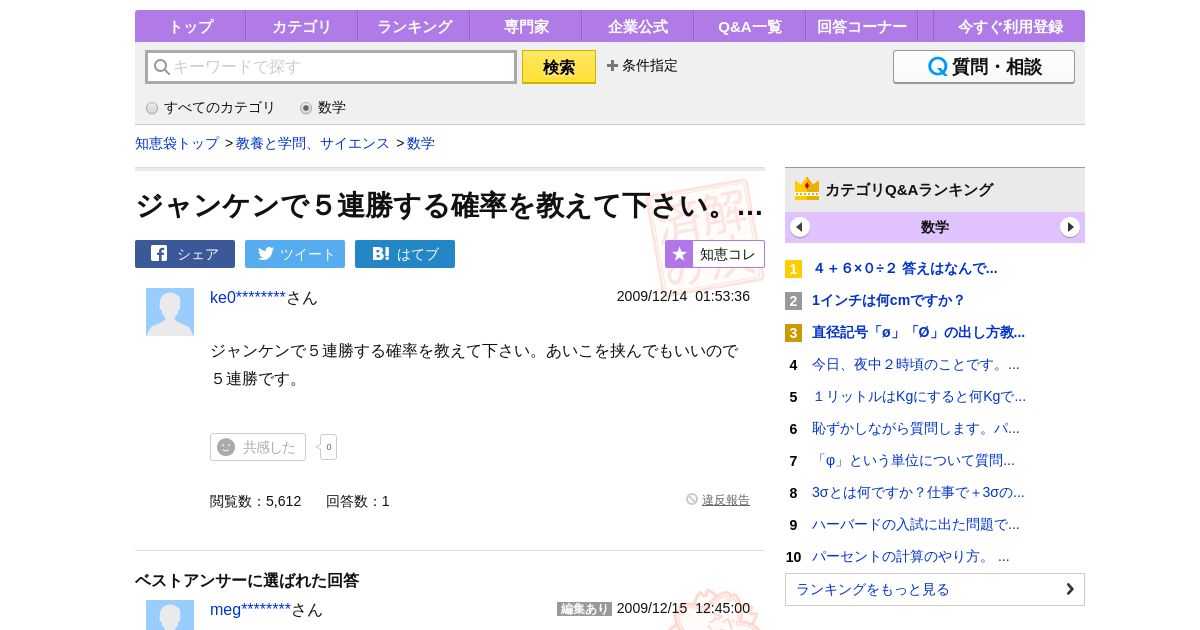The width and height of the screenshot is (1200, 630).
Task: Open ranking 3: 直径記号の出し方
Action: [x=918, y=332]
